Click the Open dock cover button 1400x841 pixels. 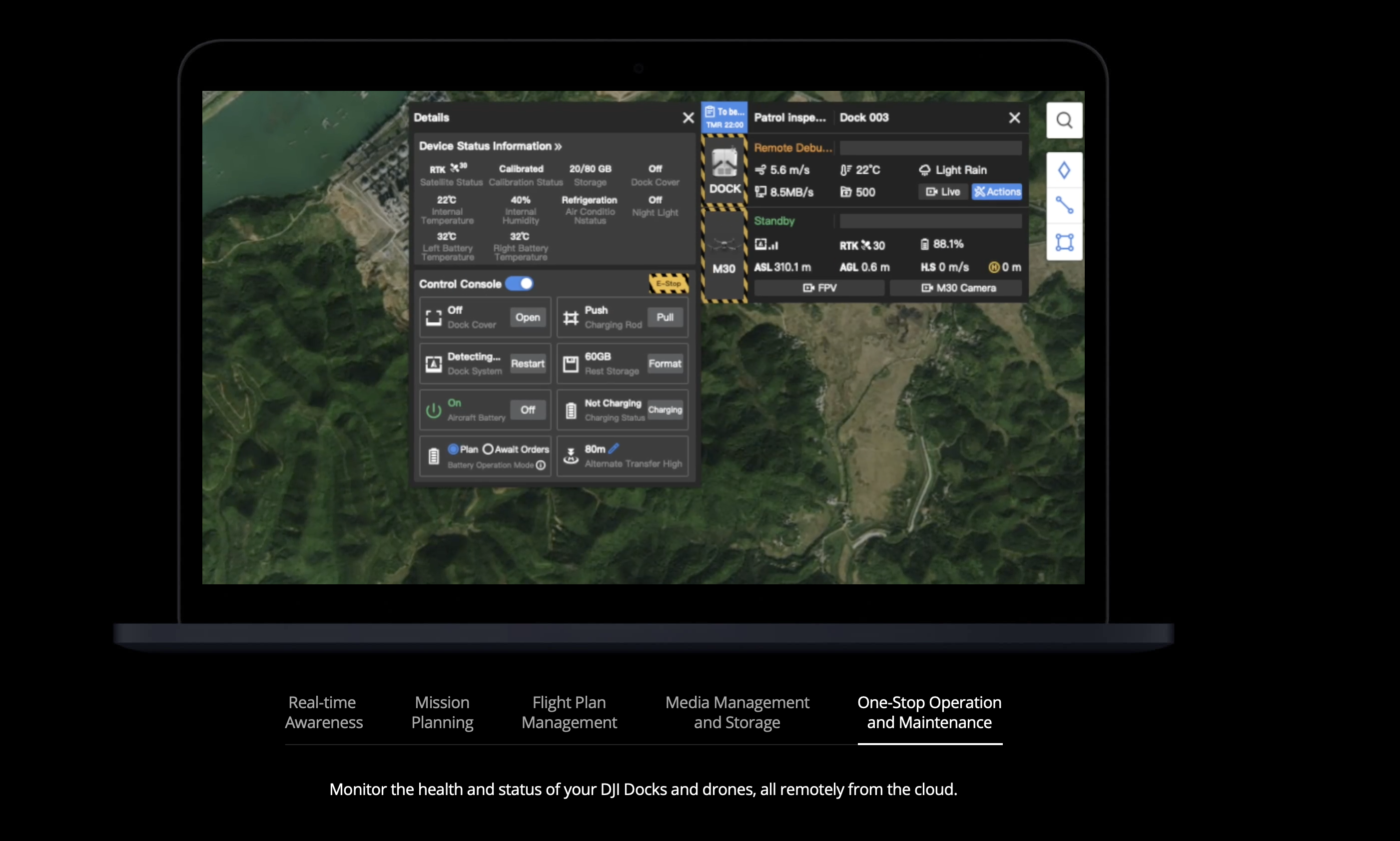(527, 317)
